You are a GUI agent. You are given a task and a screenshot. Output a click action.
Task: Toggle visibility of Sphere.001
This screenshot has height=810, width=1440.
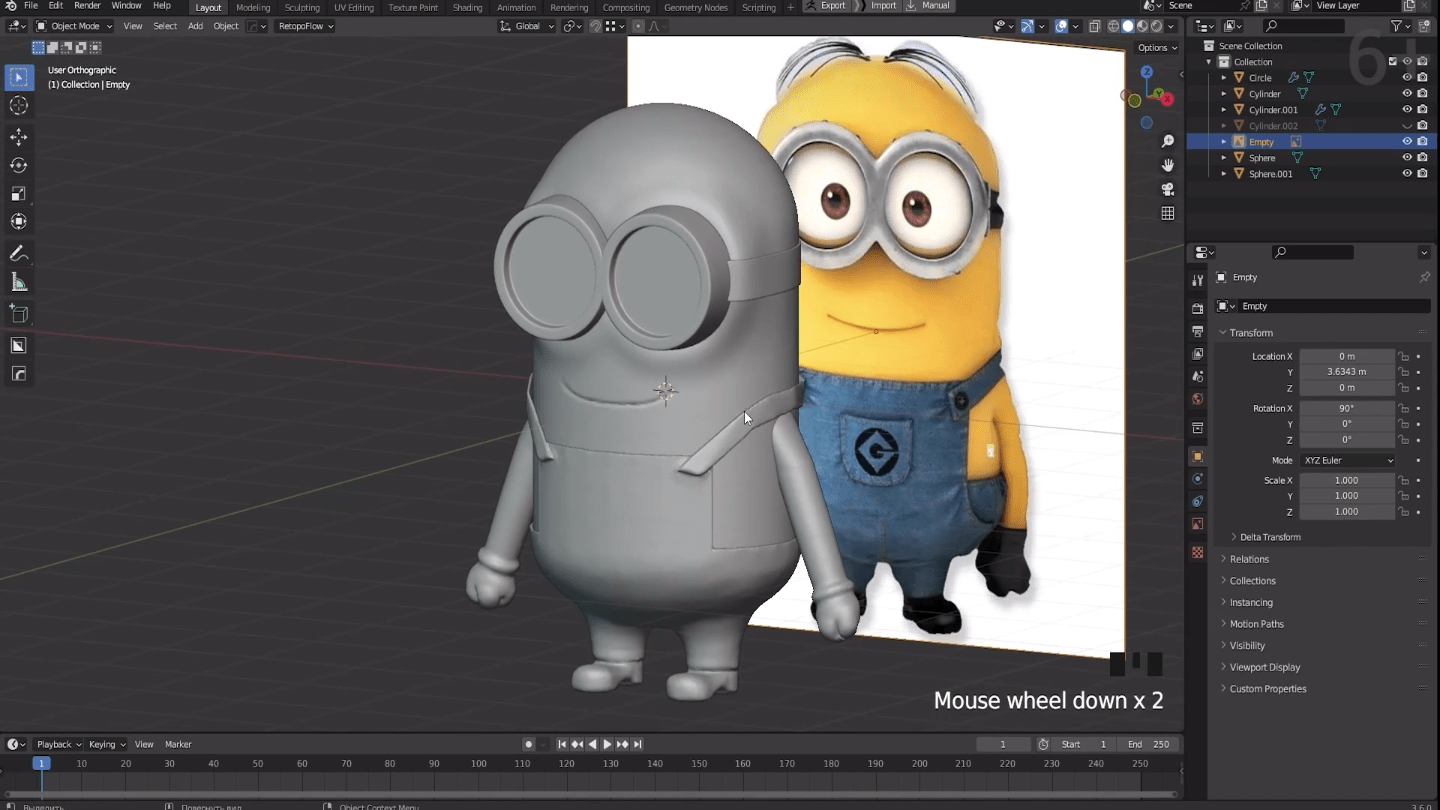1406,174
